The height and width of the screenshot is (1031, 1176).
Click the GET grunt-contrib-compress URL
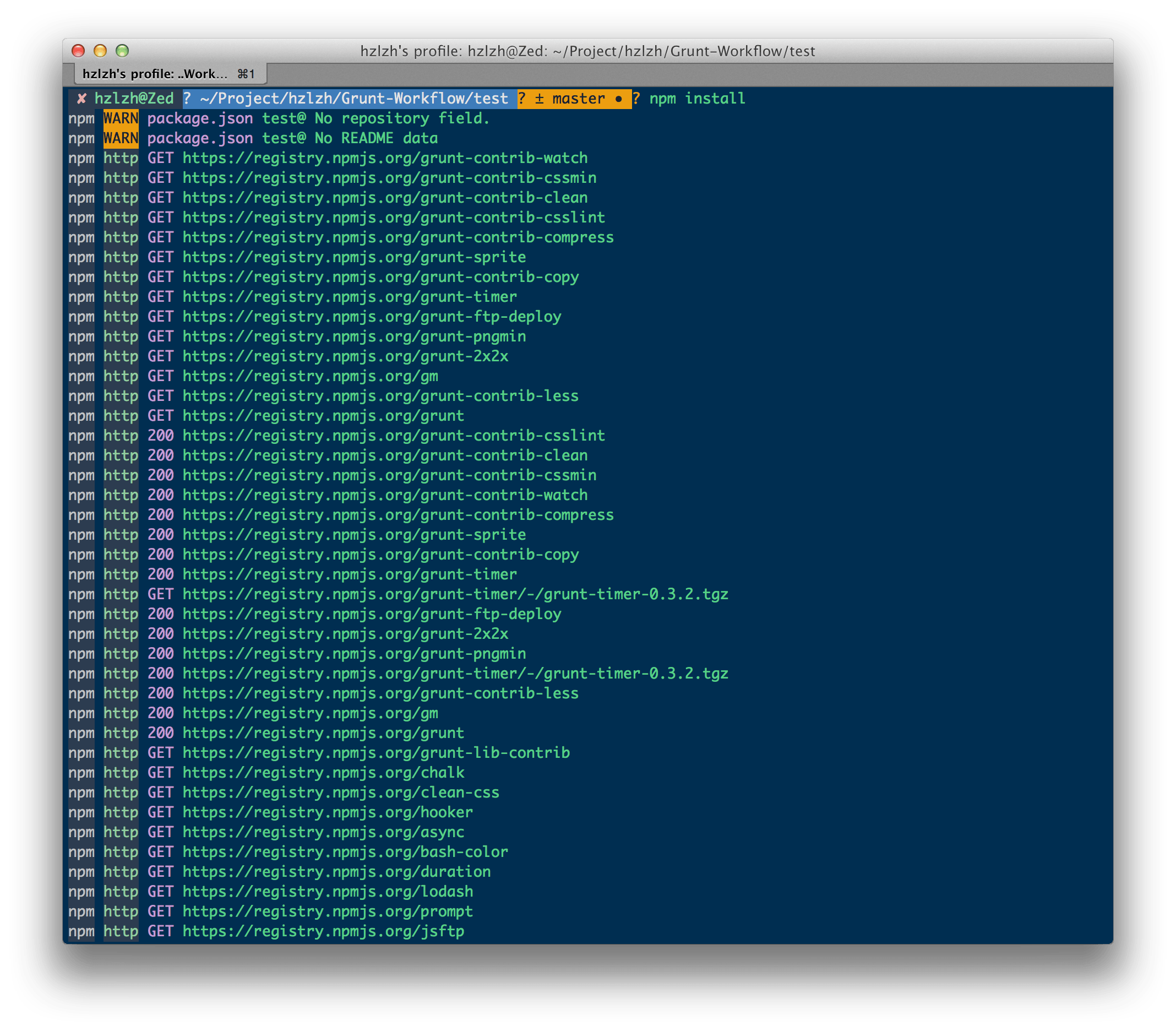[x=399, y=237]
